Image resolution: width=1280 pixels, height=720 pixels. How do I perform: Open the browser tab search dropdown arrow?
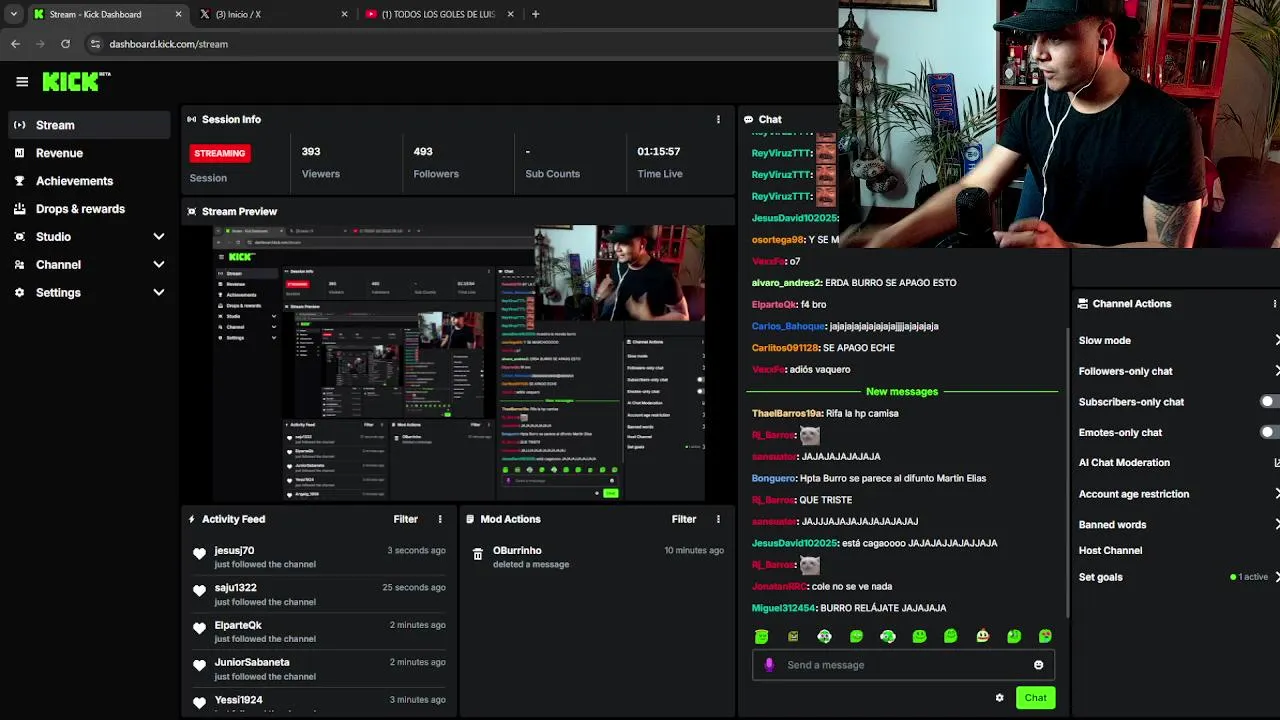(13, 14)
